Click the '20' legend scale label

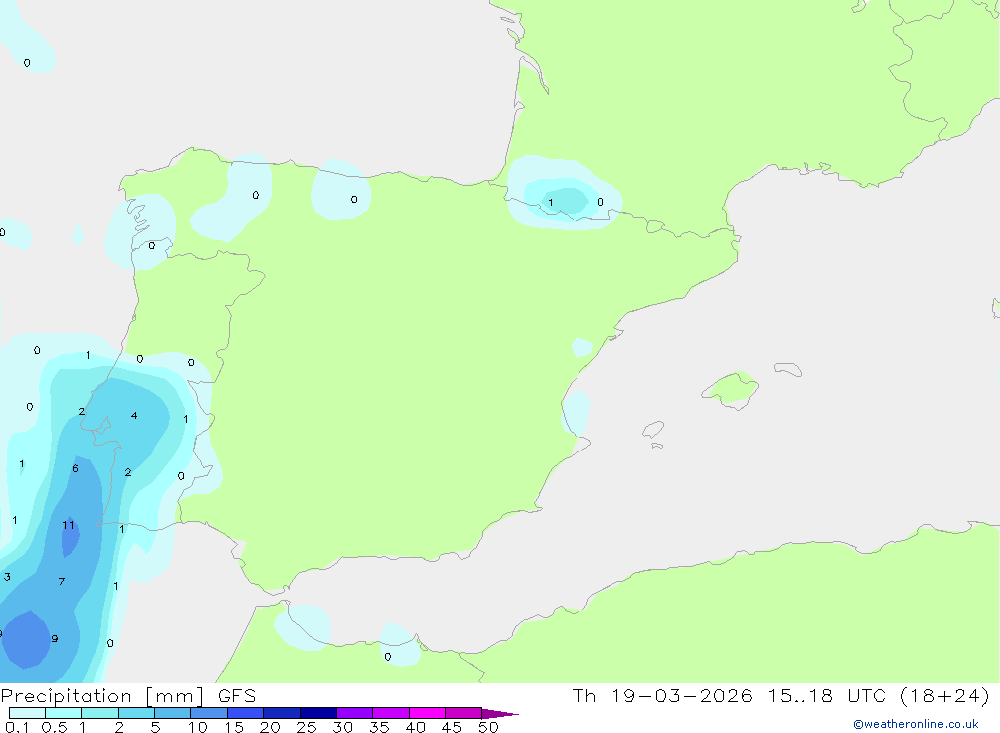coord(270,727)
